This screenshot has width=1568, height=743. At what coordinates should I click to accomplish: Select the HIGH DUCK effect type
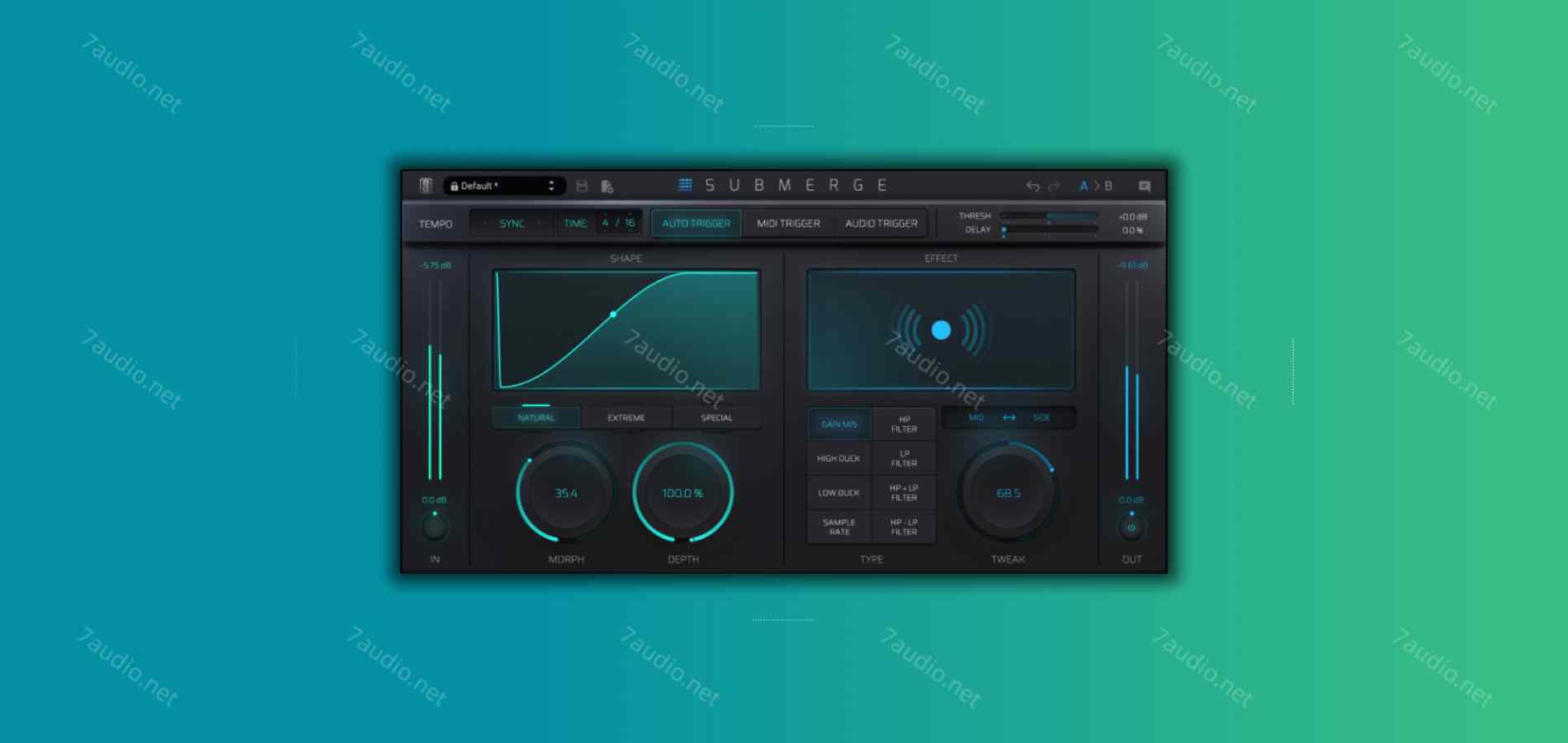coord(839,458)
